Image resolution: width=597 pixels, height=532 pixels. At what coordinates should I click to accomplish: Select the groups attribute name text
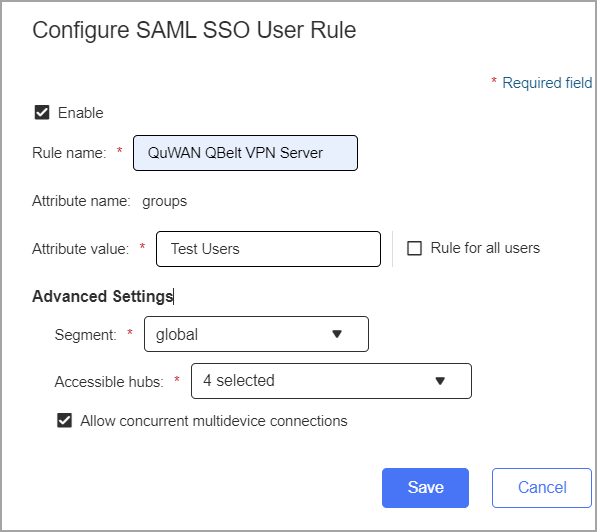click(164, 201)
